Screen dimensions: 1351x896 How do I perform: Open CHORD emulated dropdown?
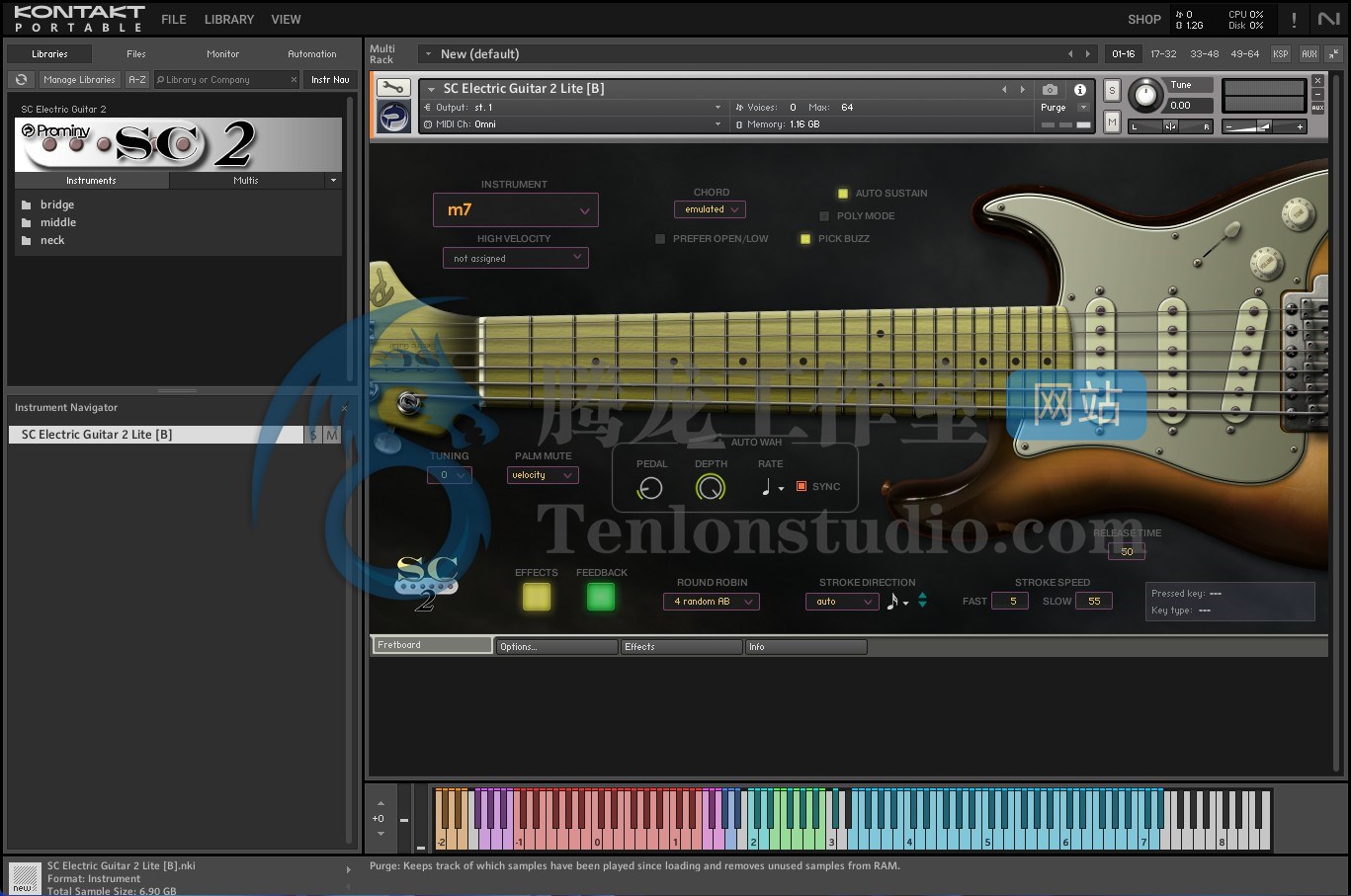coord(710,209)
